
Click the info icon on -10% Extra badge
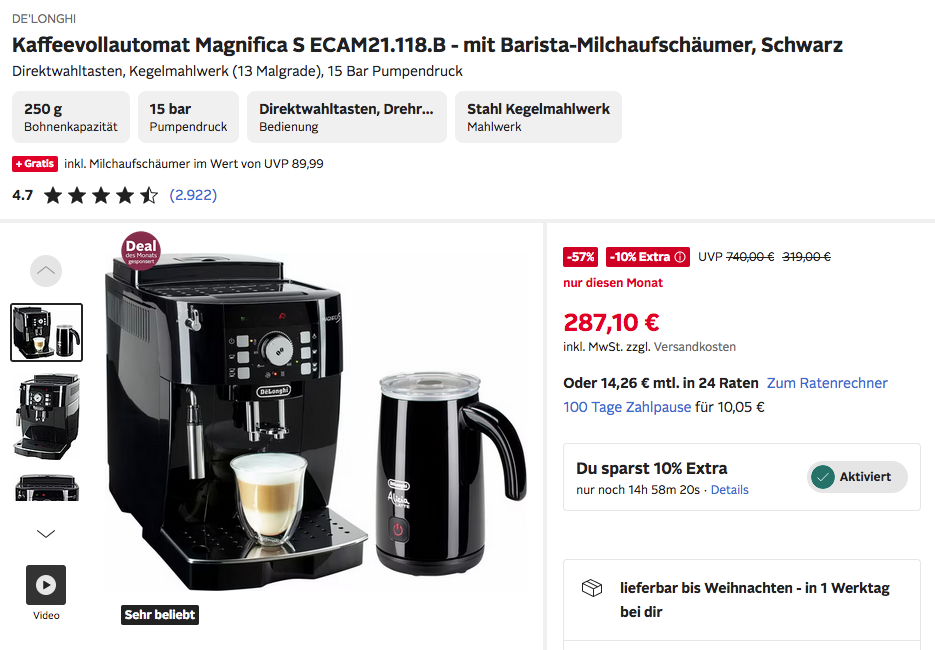pyautogui.click(x=680, y=257)
